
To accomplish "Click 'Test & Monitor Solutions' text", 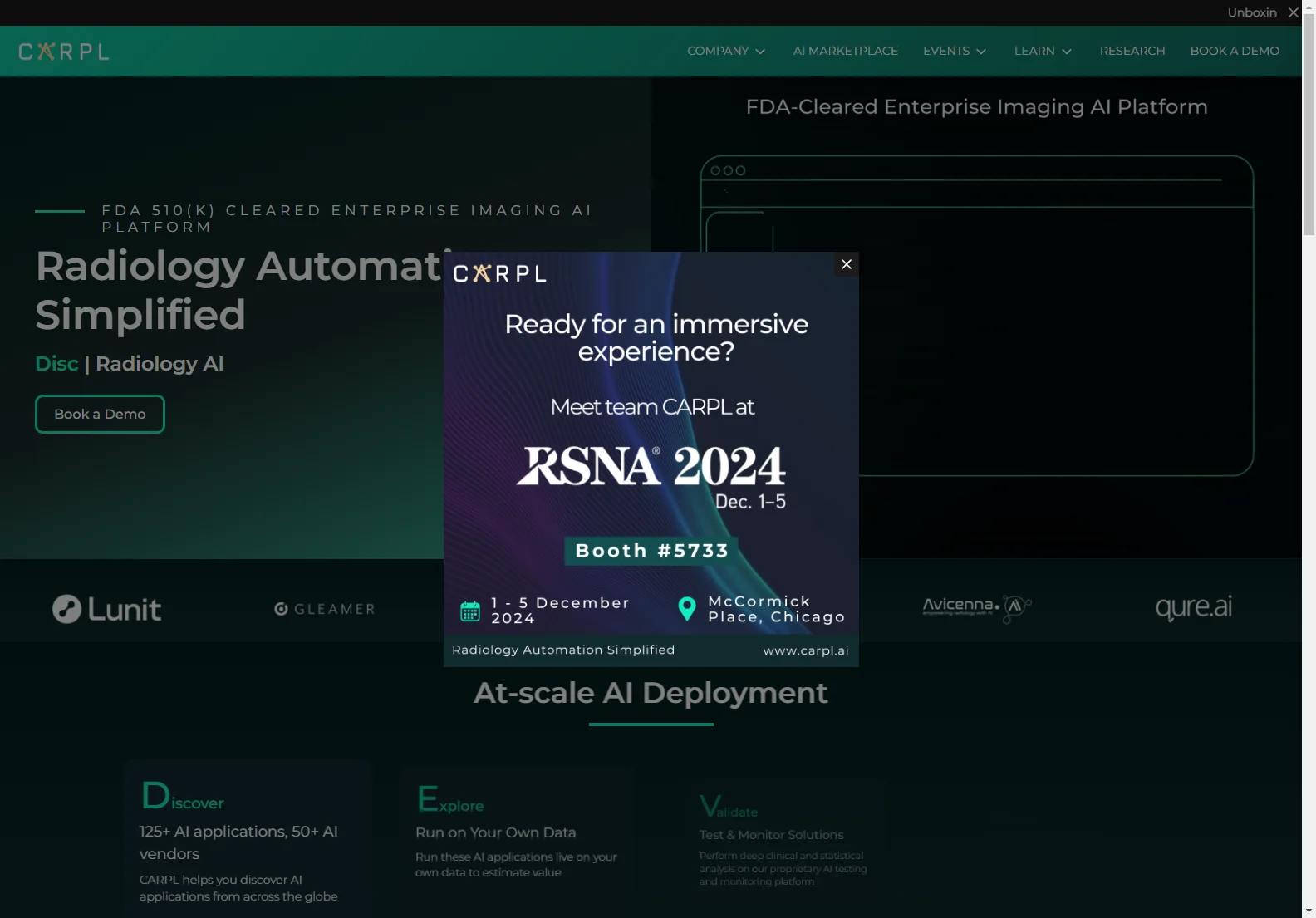I will (771, 835).
